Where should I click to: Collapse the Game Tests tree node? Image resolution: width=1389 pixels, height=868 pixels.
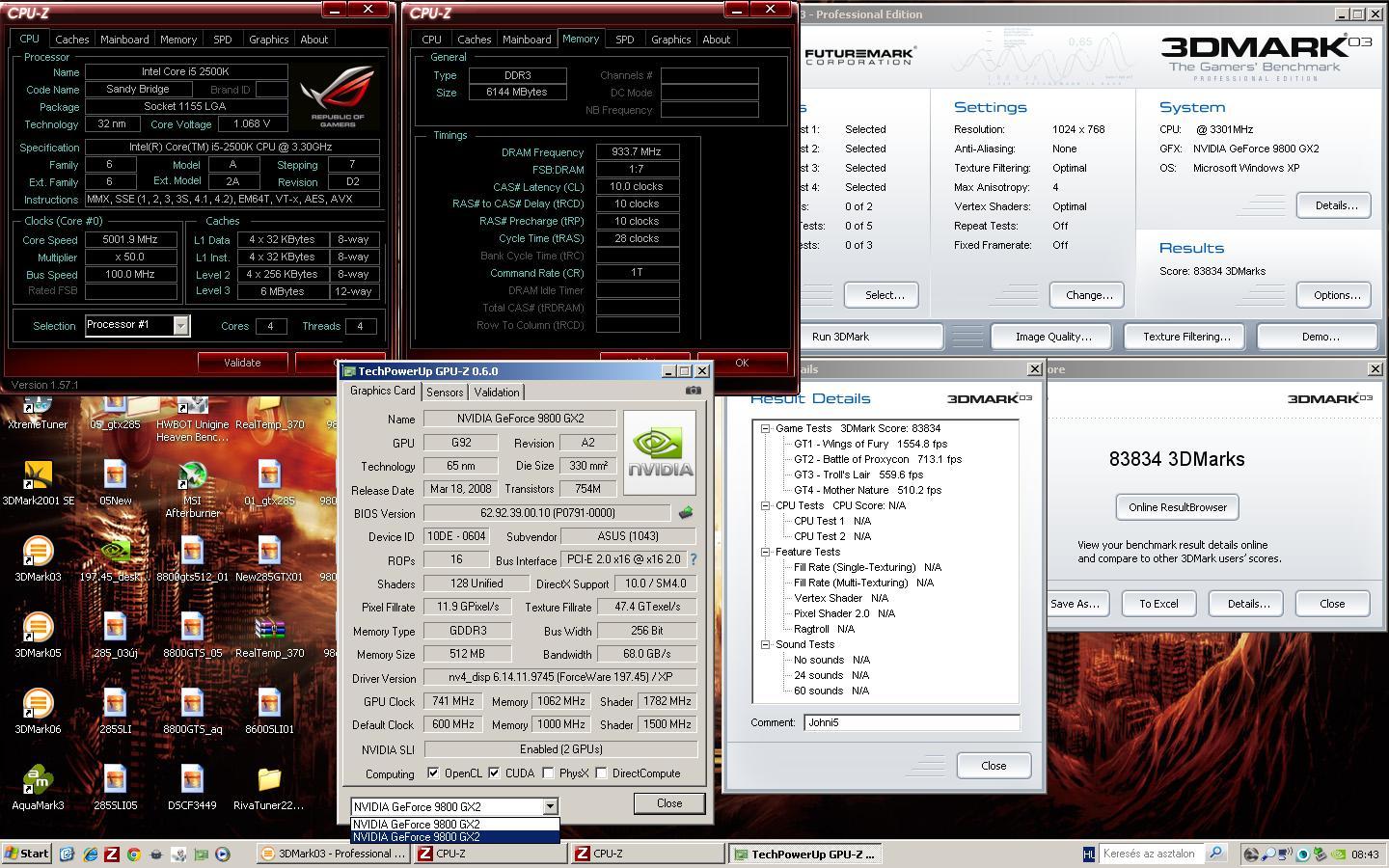765,428
